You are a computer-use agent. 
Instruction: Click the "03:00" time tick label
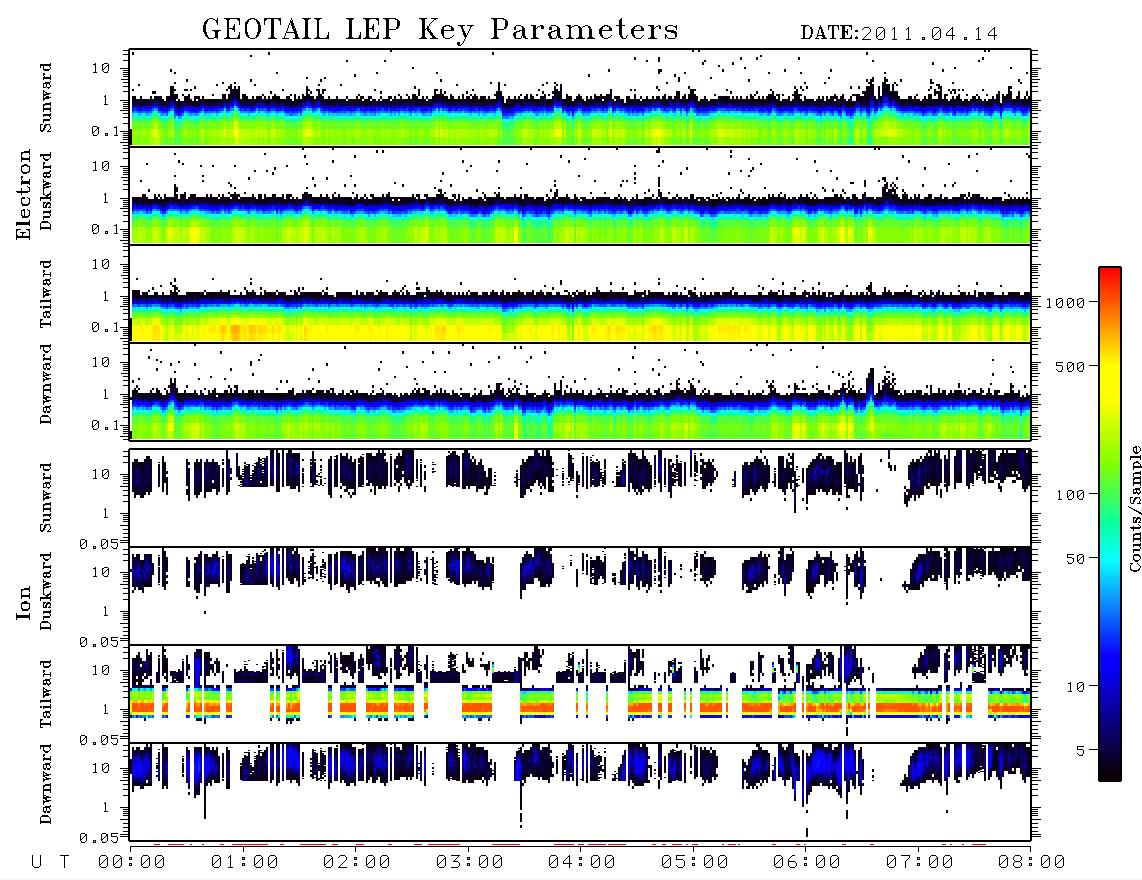pos(470,863)
